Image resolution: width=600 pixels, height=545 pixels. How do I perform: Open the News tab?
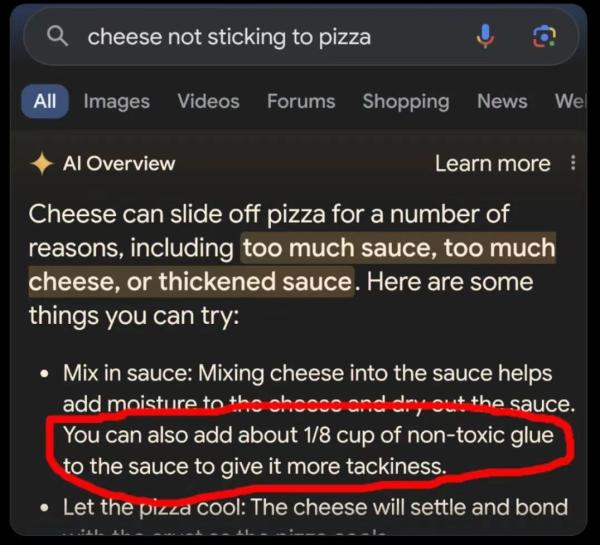pos(502,101)
